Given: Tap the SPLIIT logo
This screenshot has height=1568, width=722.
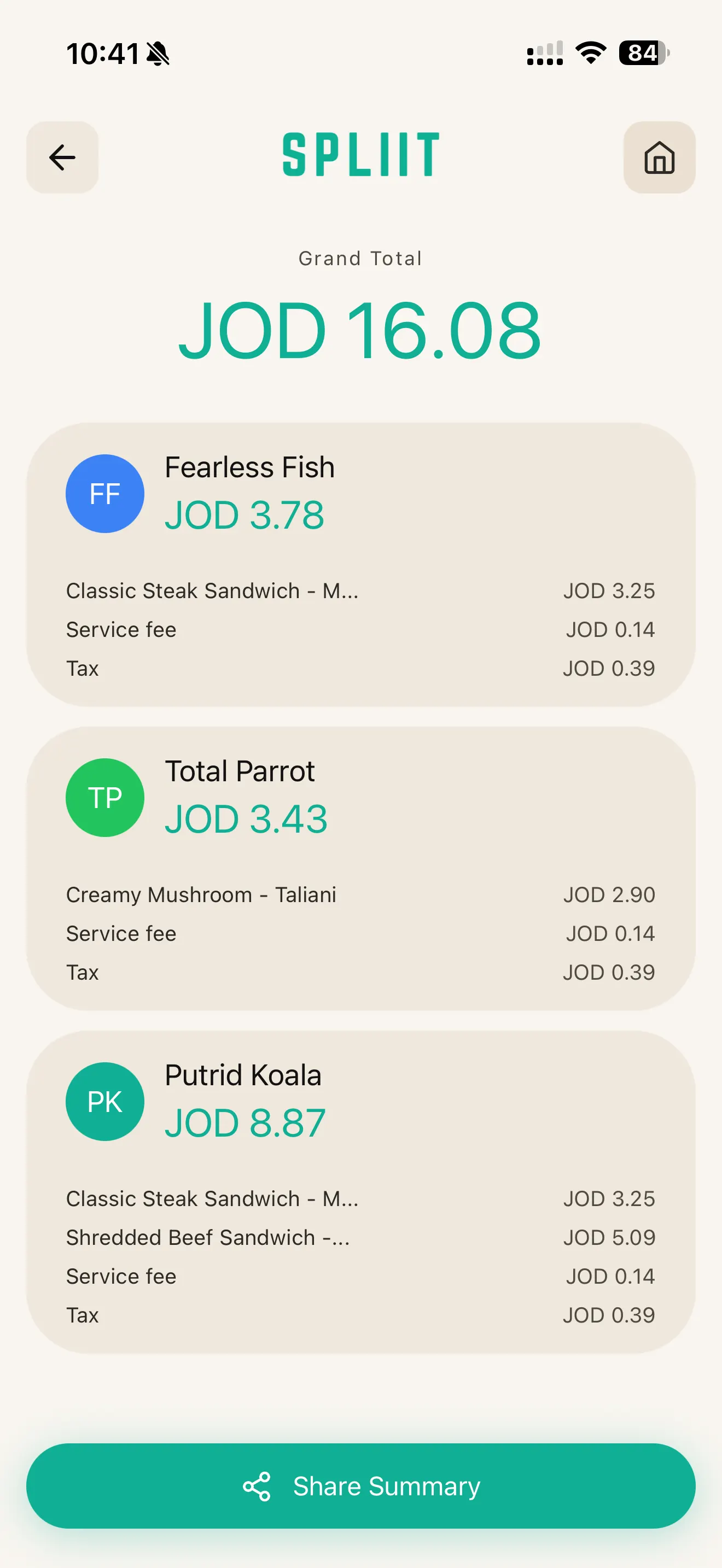Looking at the screenshot, I should [361, 155].
